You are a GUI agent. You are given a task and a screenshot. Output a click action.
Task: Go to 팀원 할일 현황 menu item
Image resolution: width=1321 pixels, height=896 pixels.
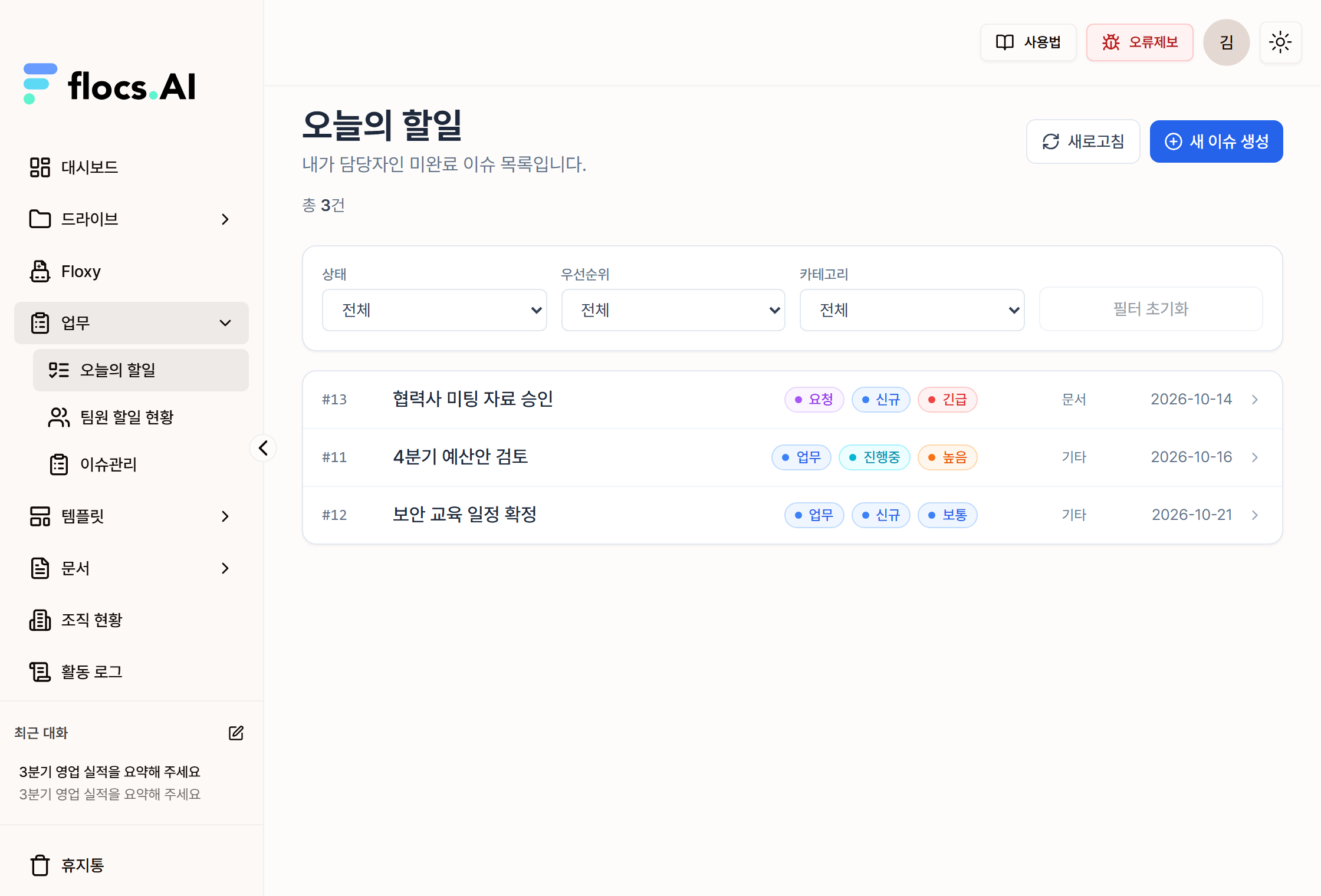click(x=141, y=417)
